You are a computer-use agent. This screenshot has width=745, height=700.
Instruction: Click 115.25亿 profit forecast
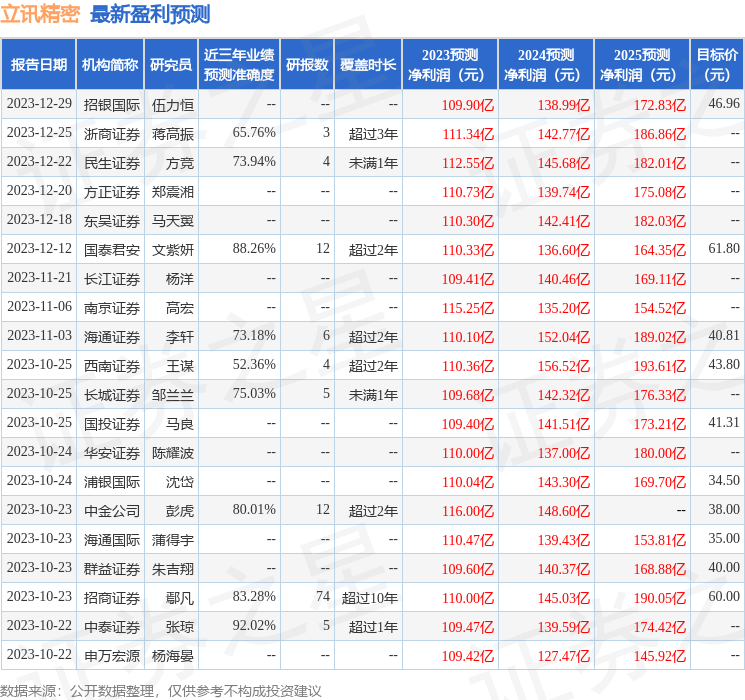click(x=468, y=308)
